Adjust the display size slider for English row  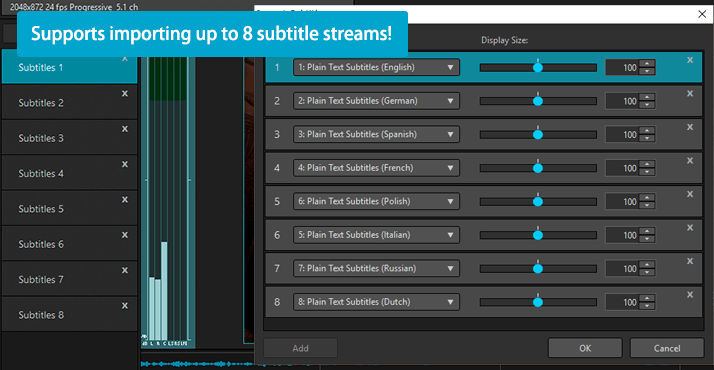pos(538,67)
